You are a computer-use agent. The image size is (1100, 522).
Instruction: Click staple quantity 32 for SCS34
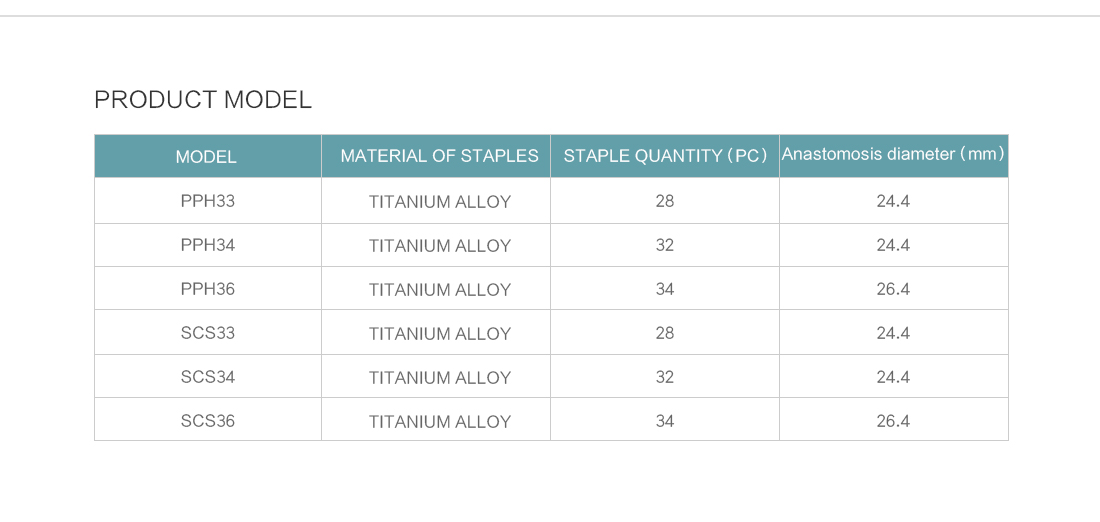664,377
